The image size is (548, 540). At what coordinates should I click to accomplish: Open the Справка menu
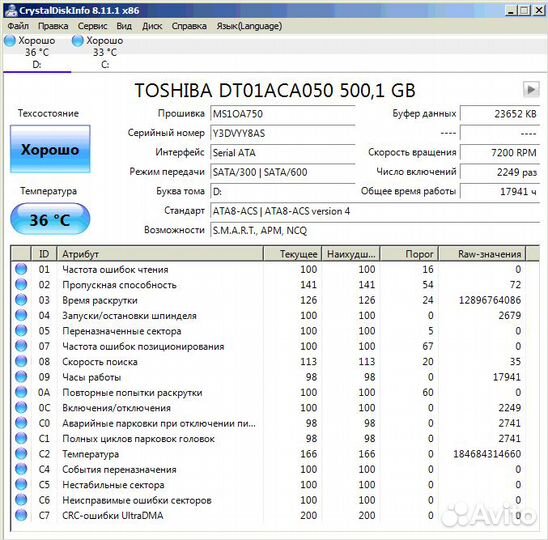189,26
